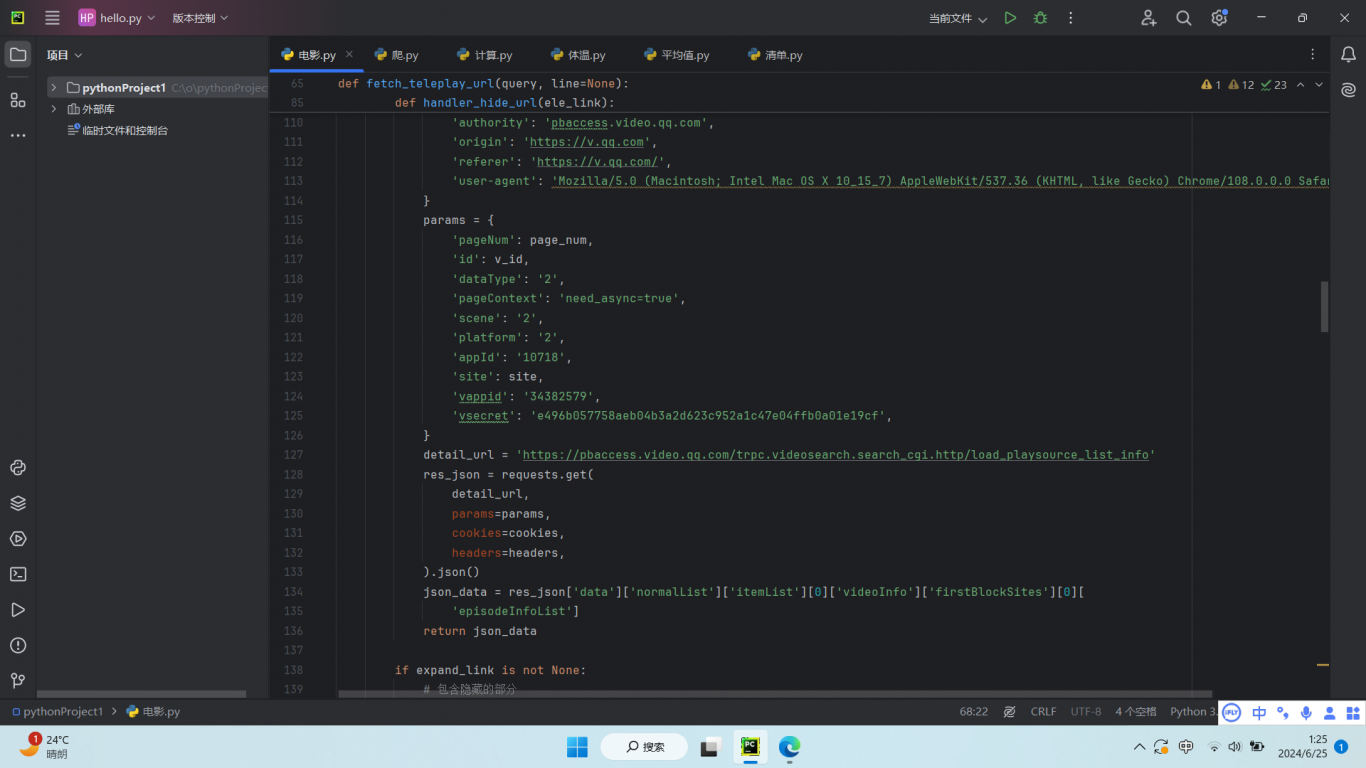Toggle inspections highlighting eye icon in status bar
The image size is (1366, 768).
[x=1010, y=712]
